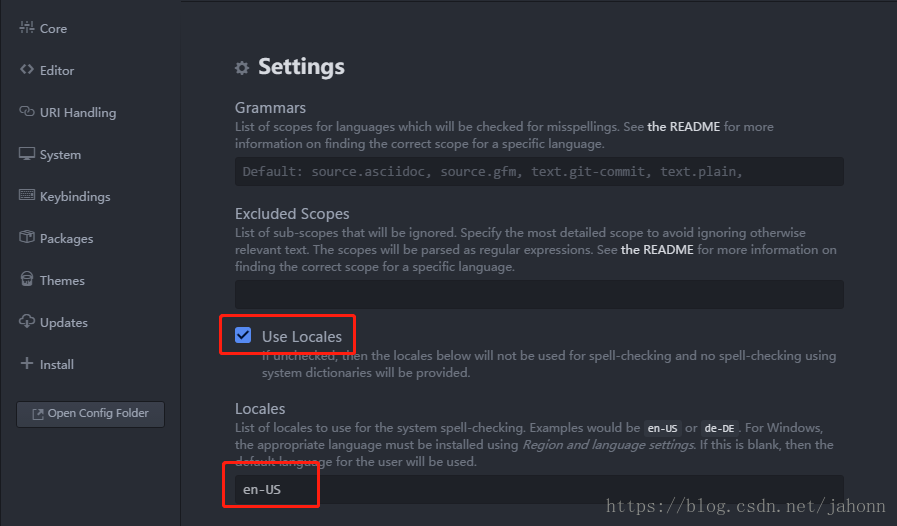
Task: Click the Keybindings keyboard icon
Action: click(x=26, y=195)
